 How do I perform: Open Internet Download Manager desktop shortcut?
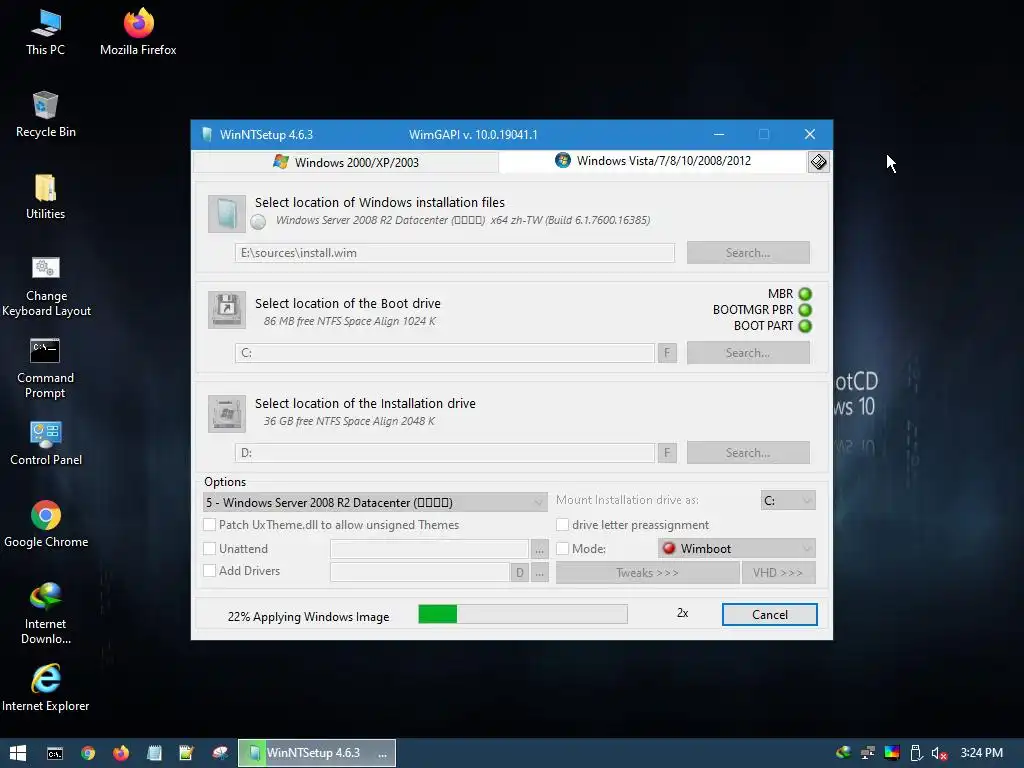point(46,614)
